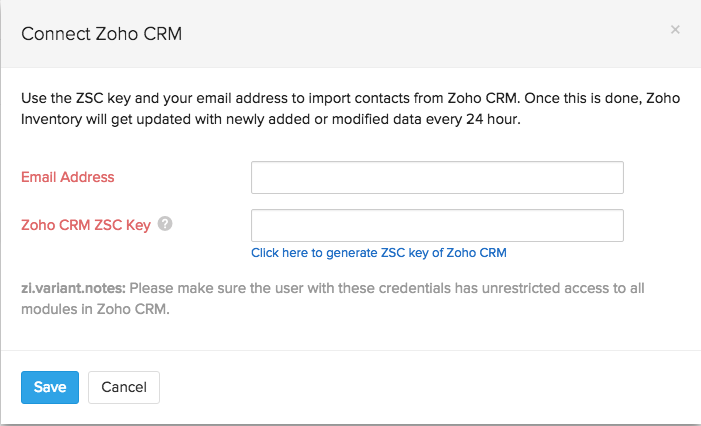
Task: Save the Zoho CRM connection
Action: tap(50, 387)
